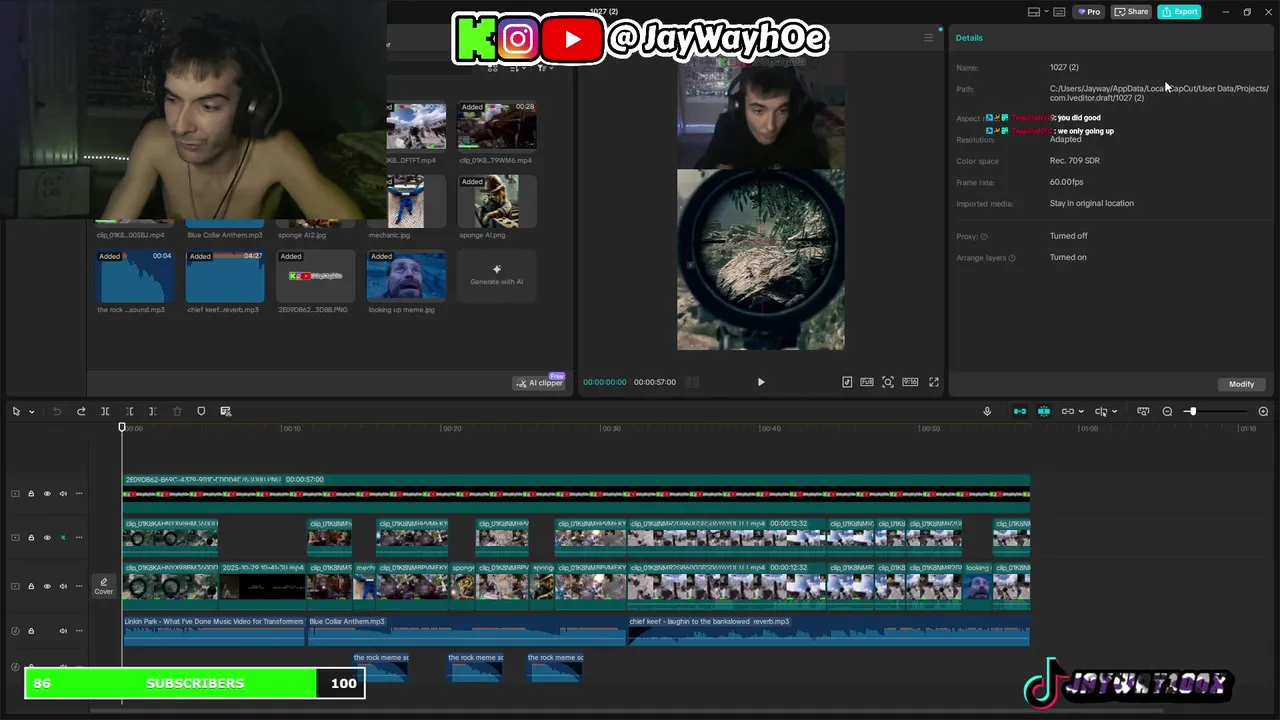Redo the last edit

click(x=81, y=411)
